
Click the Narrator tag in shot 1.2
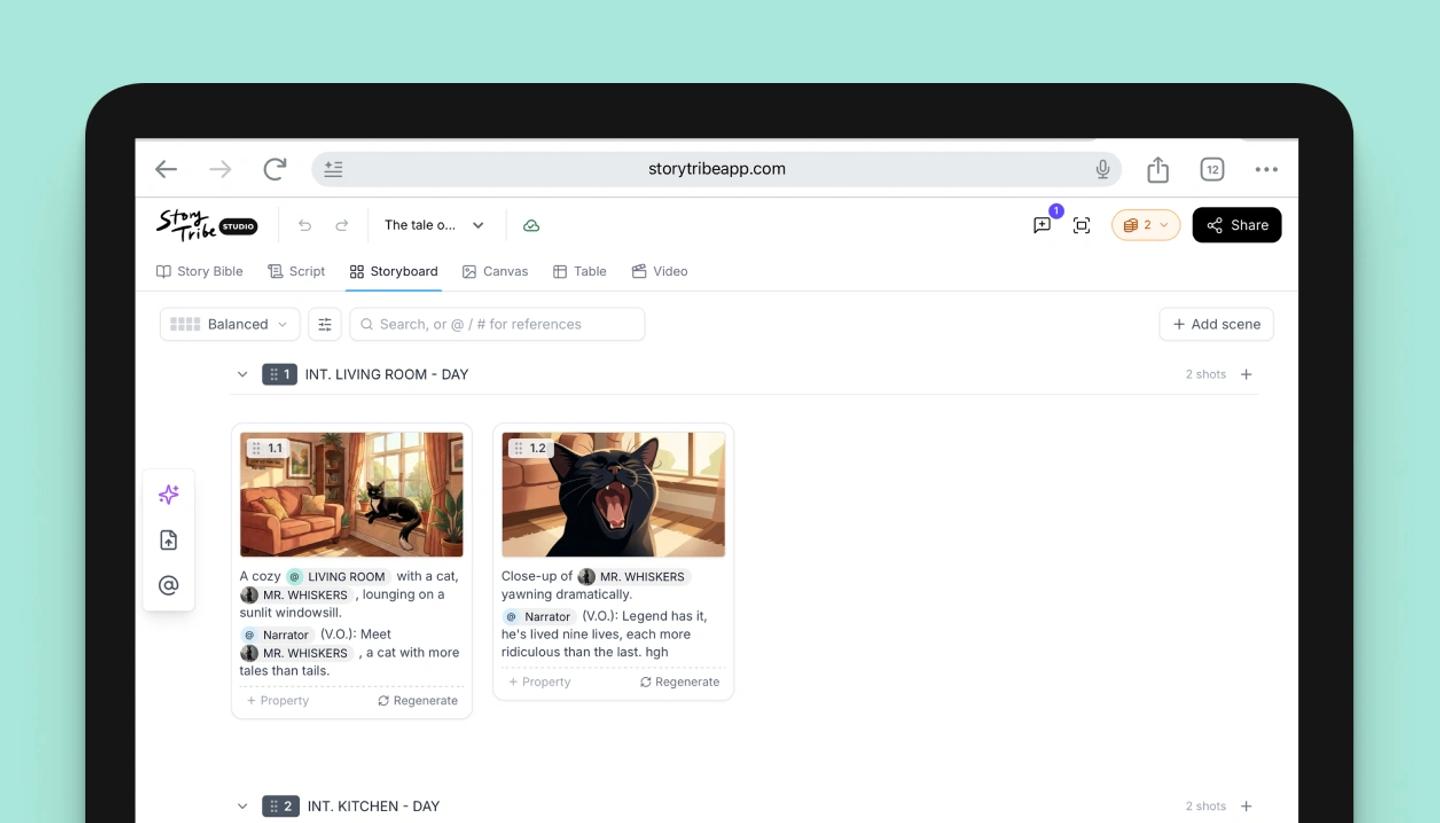tap(539, 616)
